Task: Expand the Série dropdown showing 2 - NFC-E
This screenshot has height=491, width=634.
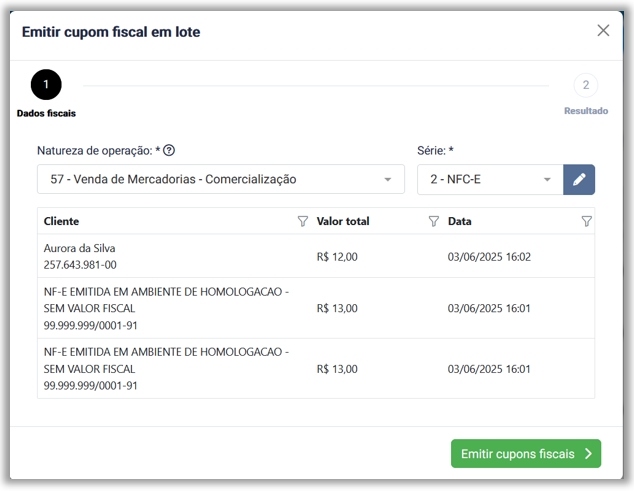Action: click(547, 180)
